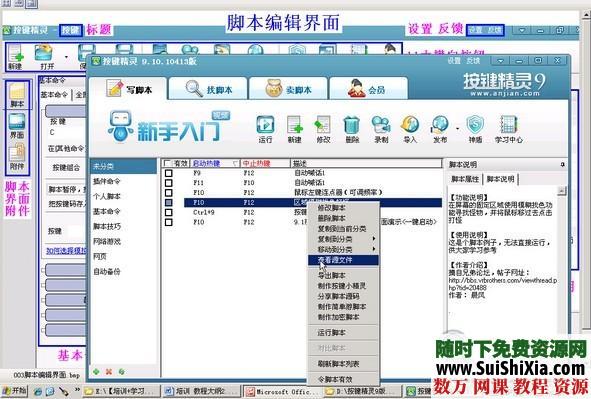Screen dimensions: 591x399
Task: Tick the checkbox for the Ctrl+9 script row
Action: 168,212
